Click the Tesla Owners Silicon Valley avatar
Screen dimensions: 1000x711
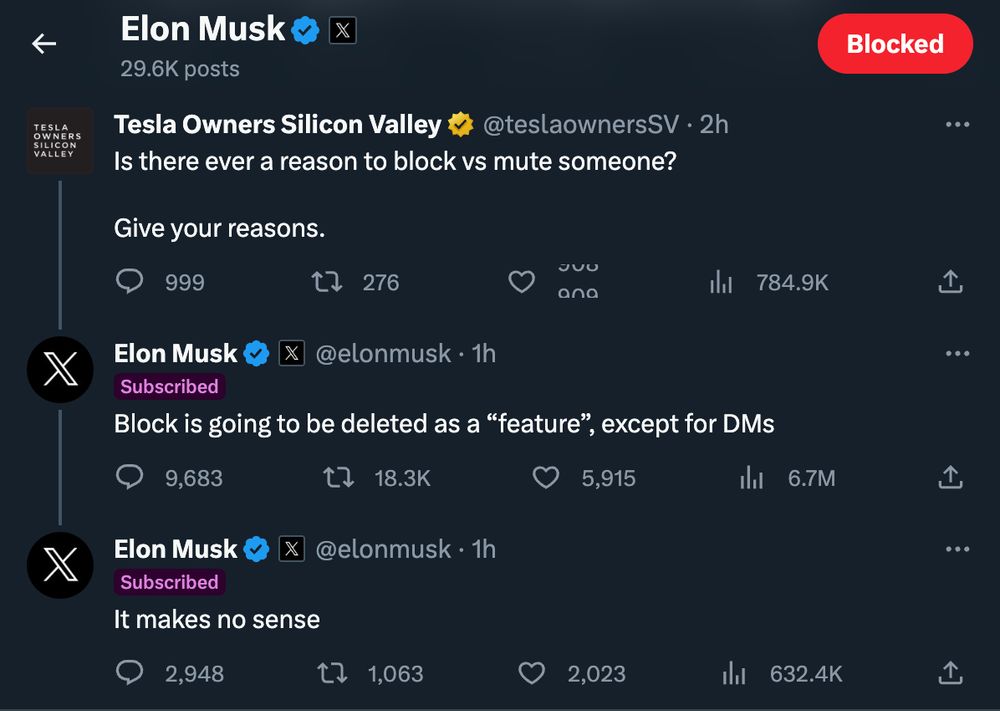(60, 141)
